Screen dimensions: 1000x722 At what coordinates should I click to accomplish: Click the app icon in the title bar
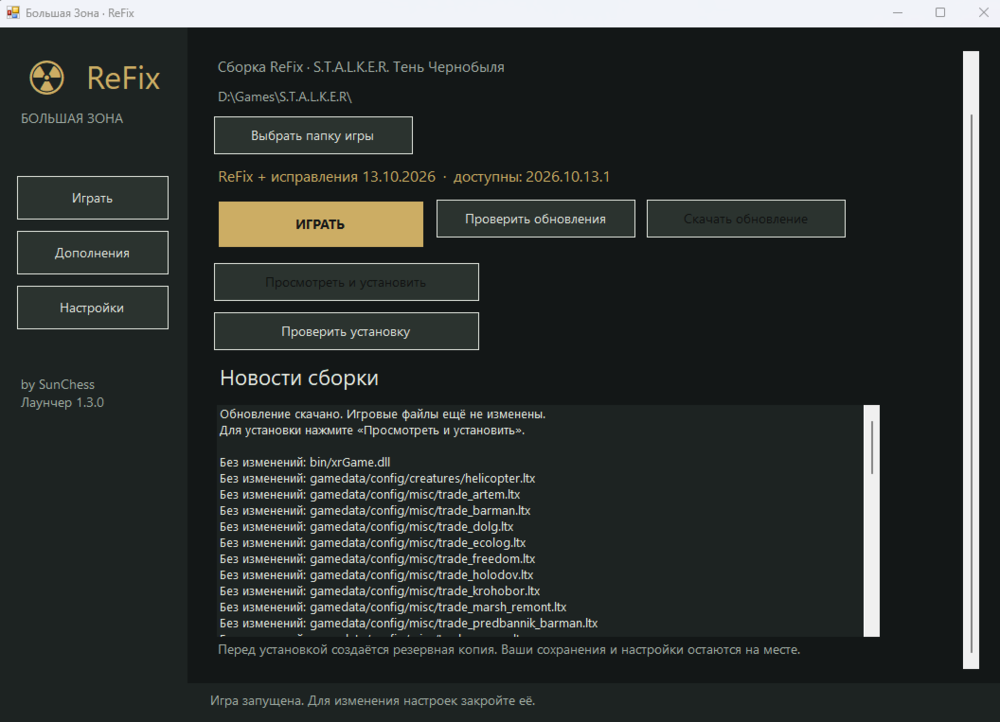click(x=13, y=13)
